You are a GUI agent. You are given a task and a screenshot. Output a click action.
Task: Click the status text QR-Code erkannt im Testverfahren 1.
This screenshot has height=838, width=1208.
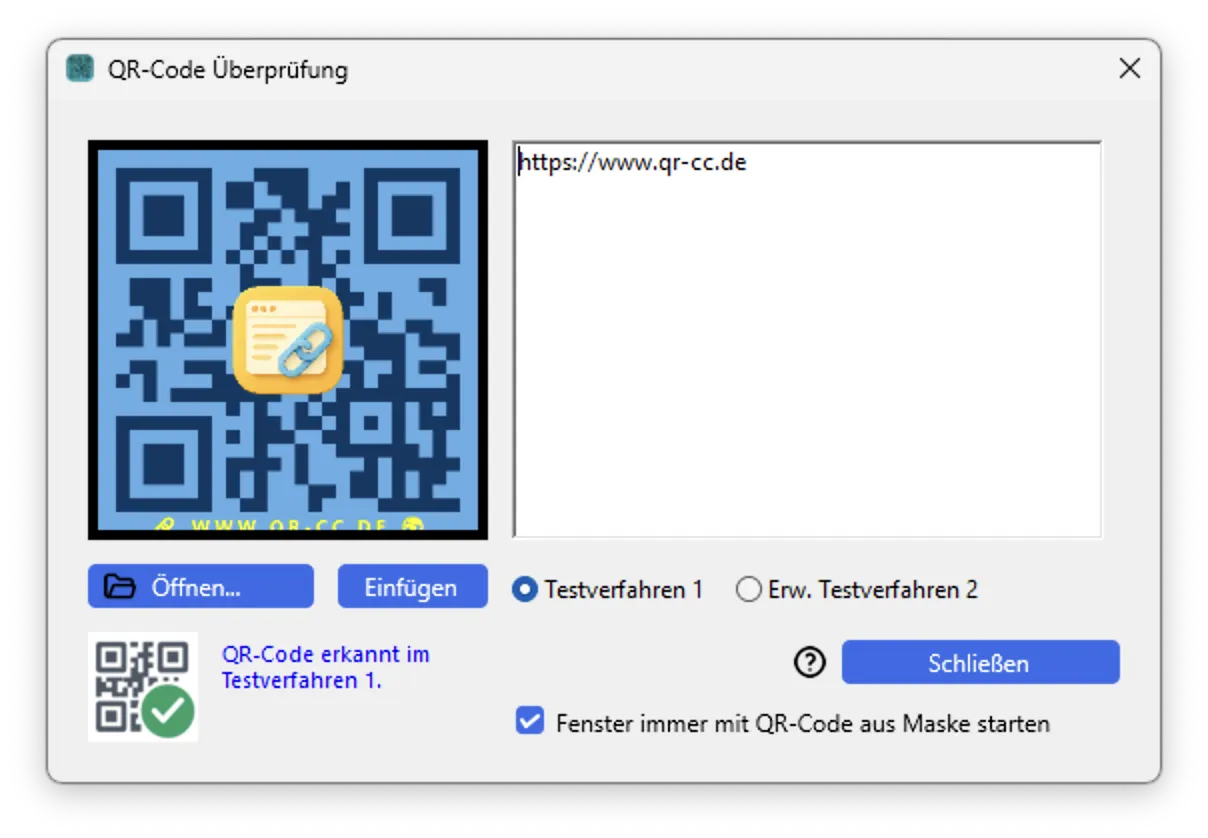[325, 667]
